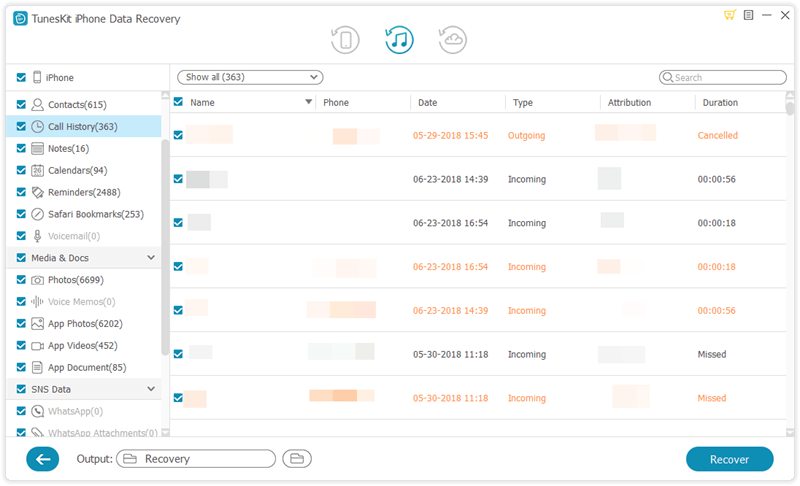Open Contacts(615) category
Image resolution: width=800 pixels, height=486 pixels.
(77, 105)
